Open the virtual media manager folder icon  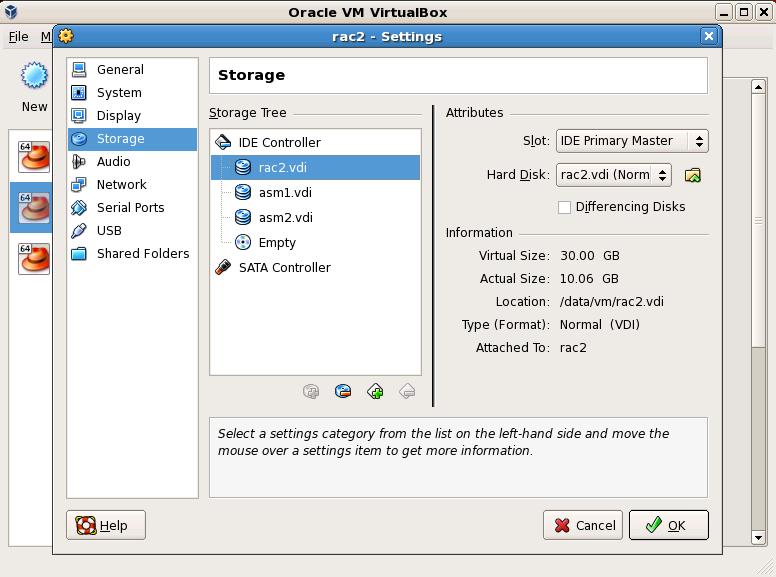692,175
